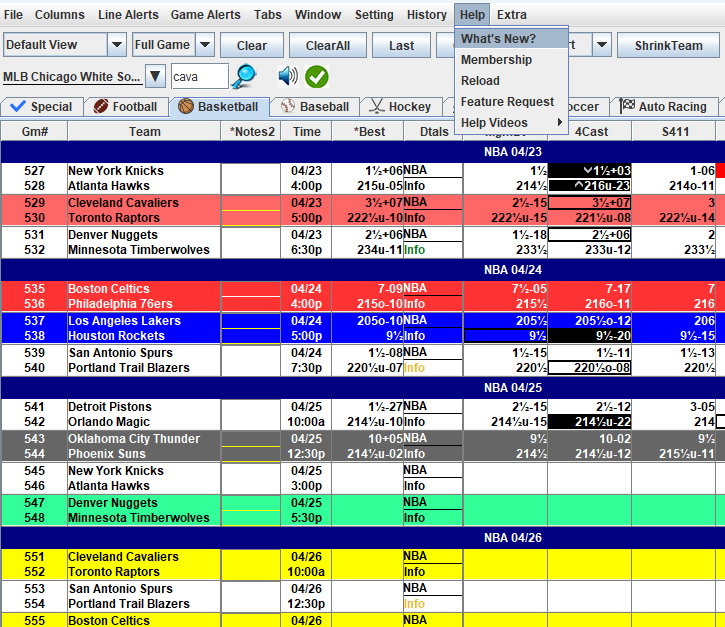The height and width of the screenshot is (627, 725).
Task: Click the NBA 04/24 section header
Action: 362,270
